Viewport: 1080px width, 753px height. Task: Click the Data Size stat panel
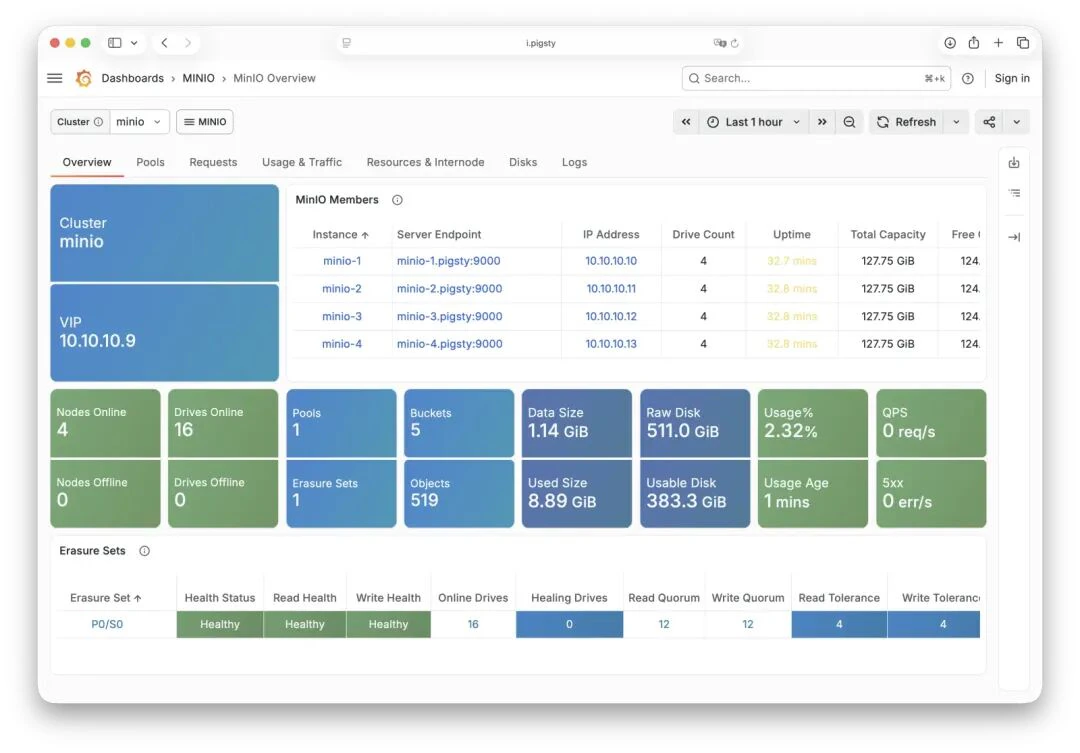click(577, 423)
